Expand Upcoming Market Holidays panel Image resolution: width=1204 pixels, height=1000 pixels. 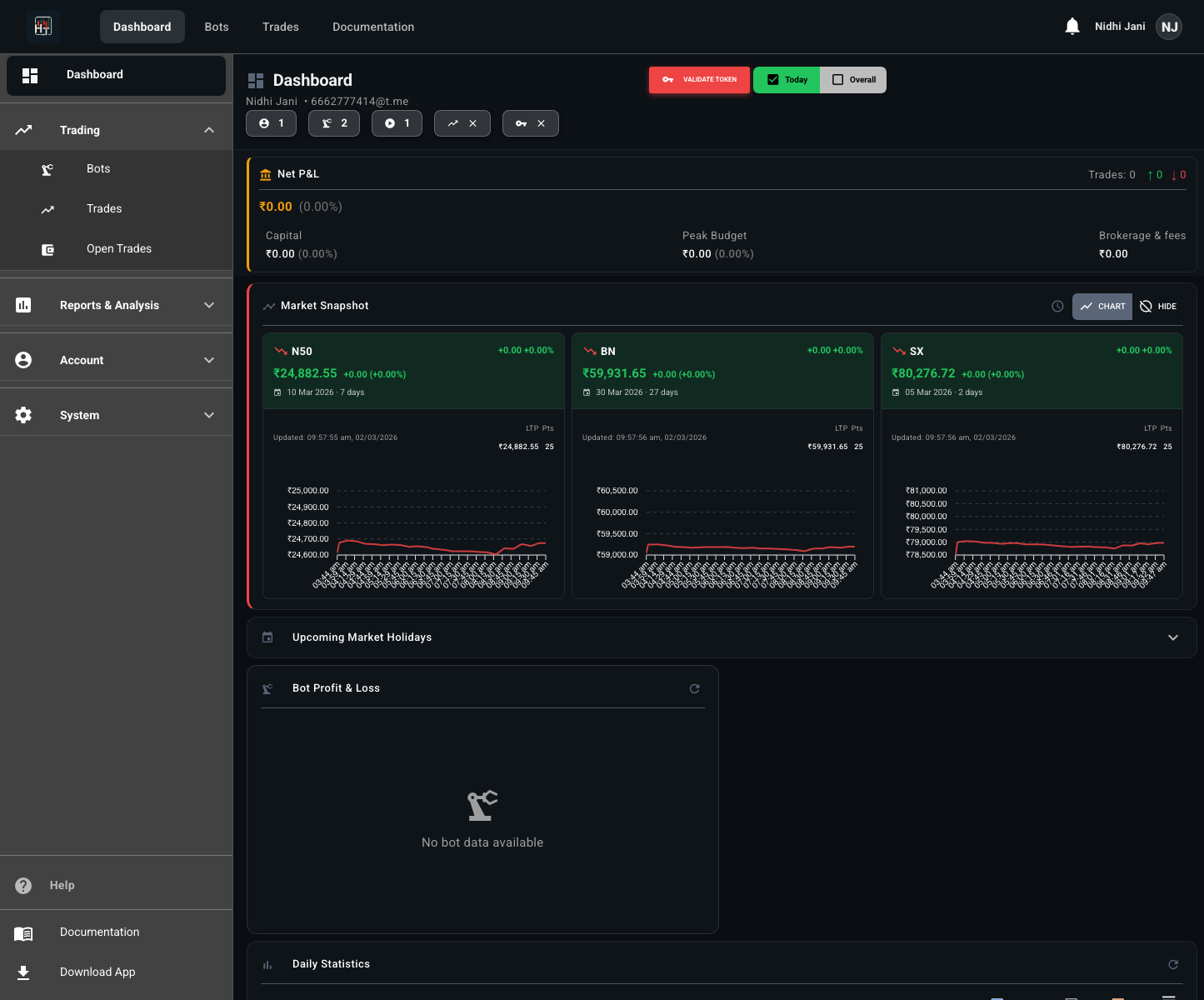tap(1173, 637)
